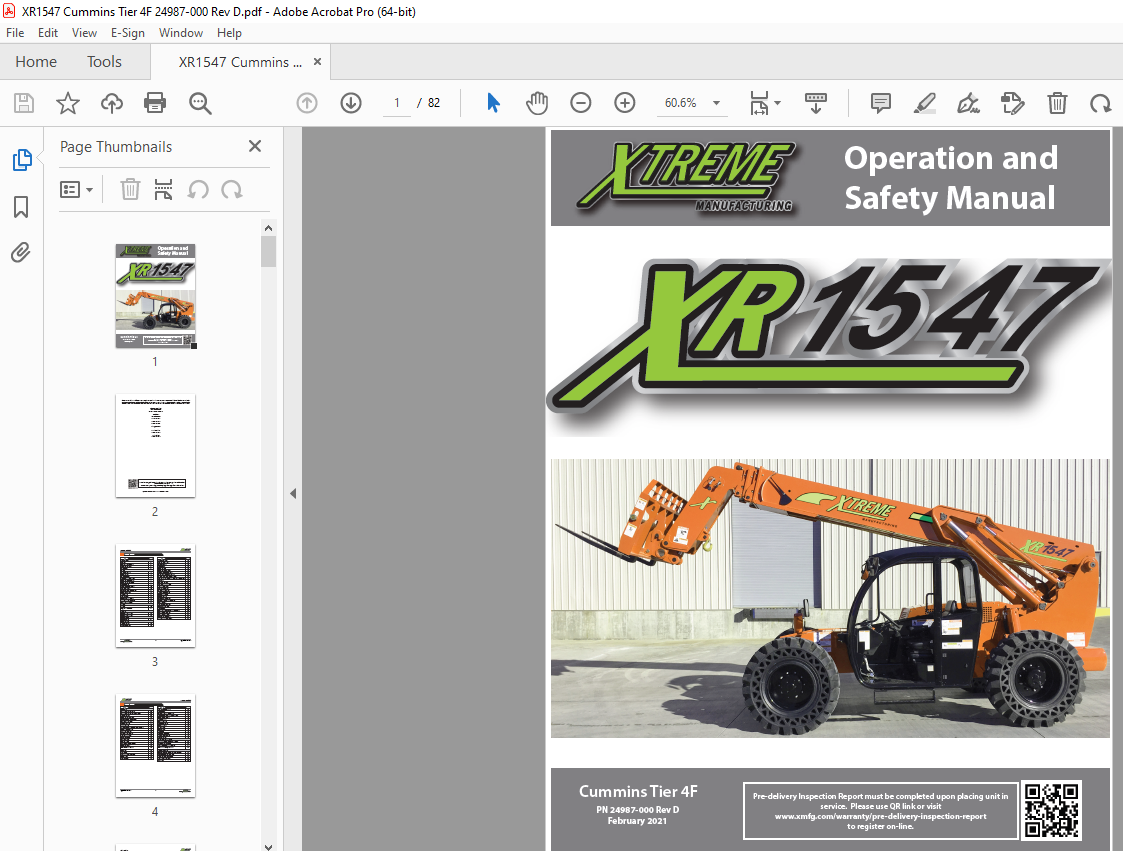Click the page number input field

397,103
